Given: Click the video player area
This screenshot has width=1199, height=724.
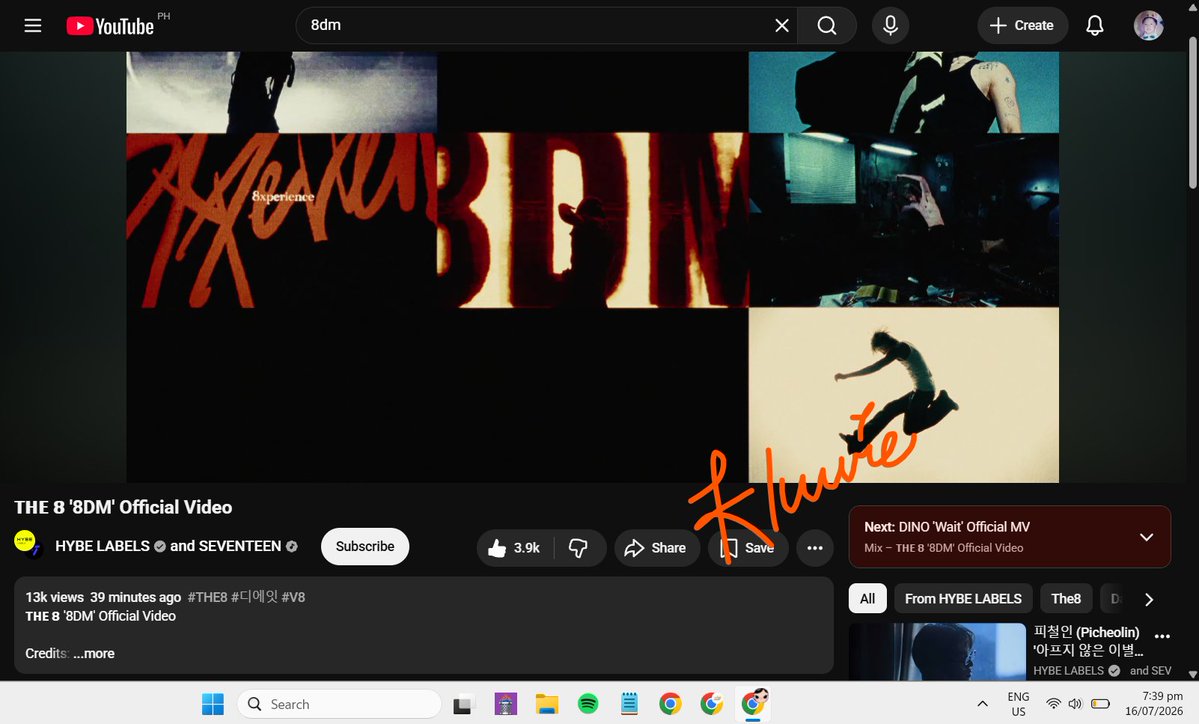Looking at the screenshot, I should (593, 267).
